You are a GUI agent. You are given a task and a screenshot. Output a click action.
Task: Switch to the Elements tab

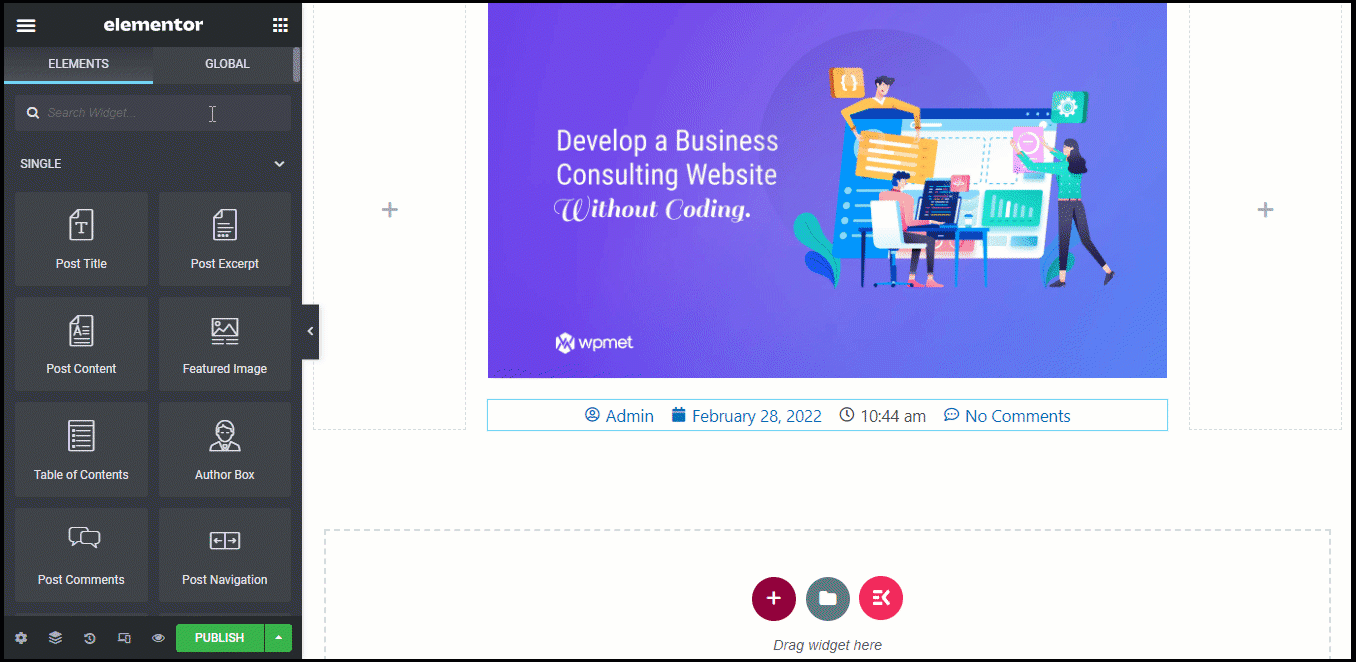(78, 64)
